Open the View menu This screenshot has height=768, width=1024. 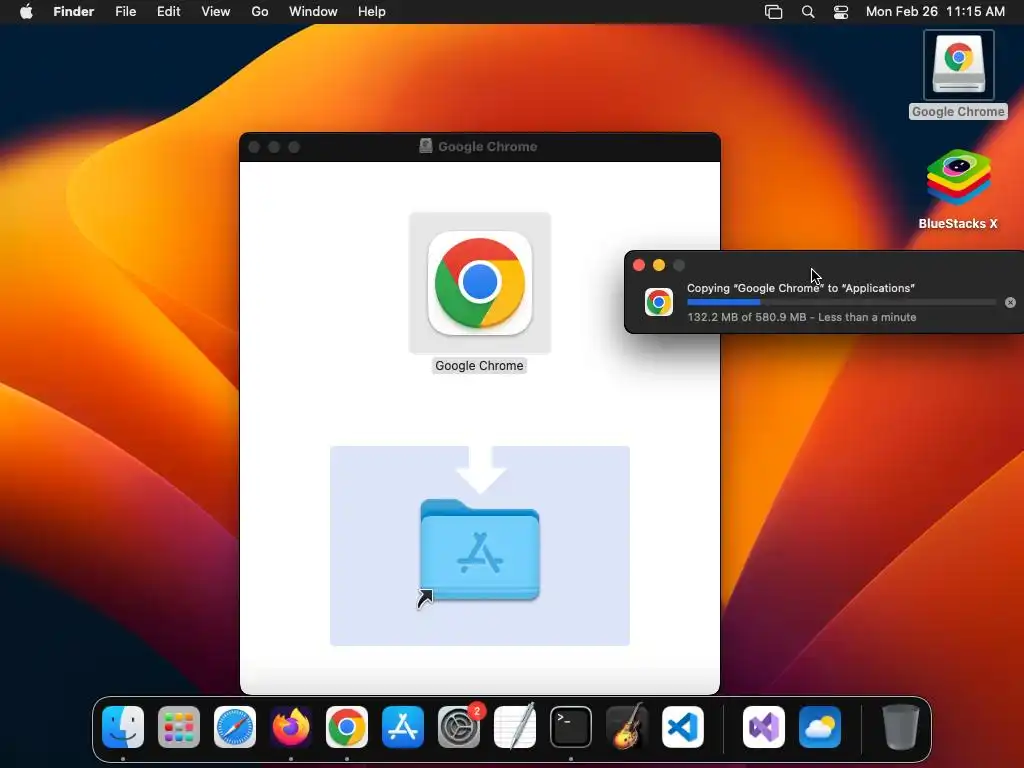[216, 12]
